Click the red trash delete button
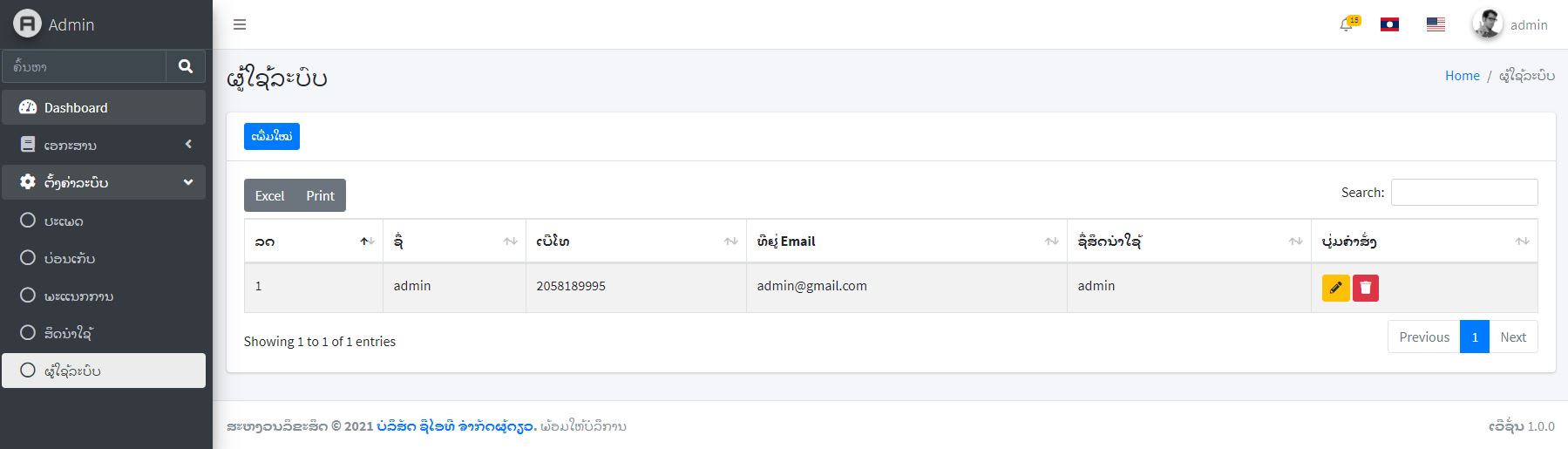 coord(1366,288)
